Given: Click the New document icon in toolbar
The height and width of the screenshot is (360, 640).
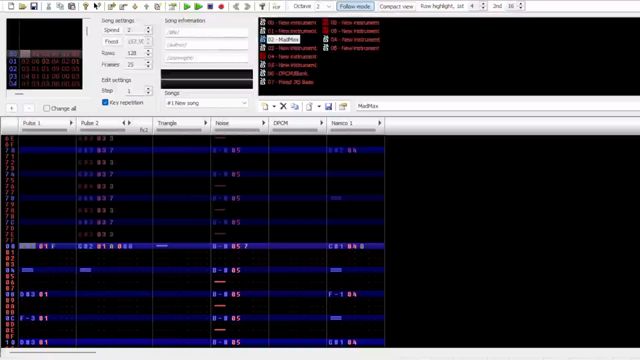Looking at the screenshot, I should [x=11, y=6].
